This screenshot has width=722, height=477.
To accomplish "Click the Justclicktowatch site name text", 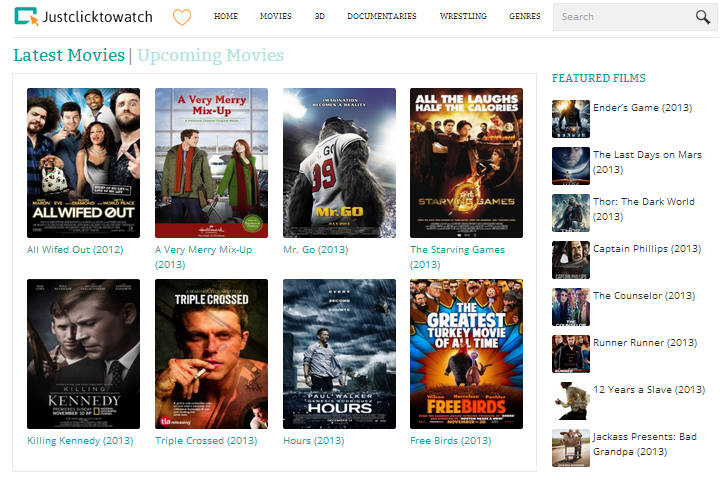I will [x=98, y=17].
